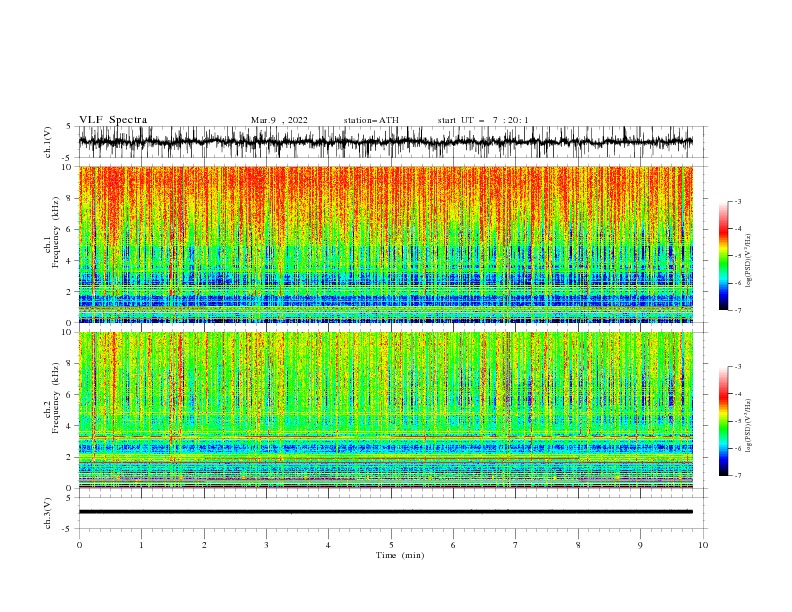
Task: Click time axis tick label "0"
Action: tap(79, 545)
